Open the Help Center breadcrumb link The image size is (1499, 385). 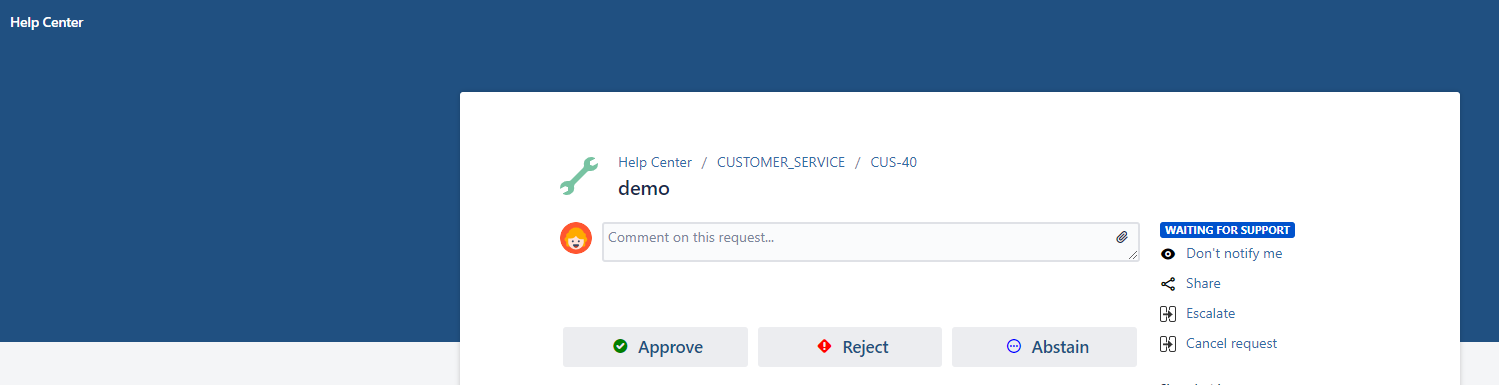coord(655,162)
